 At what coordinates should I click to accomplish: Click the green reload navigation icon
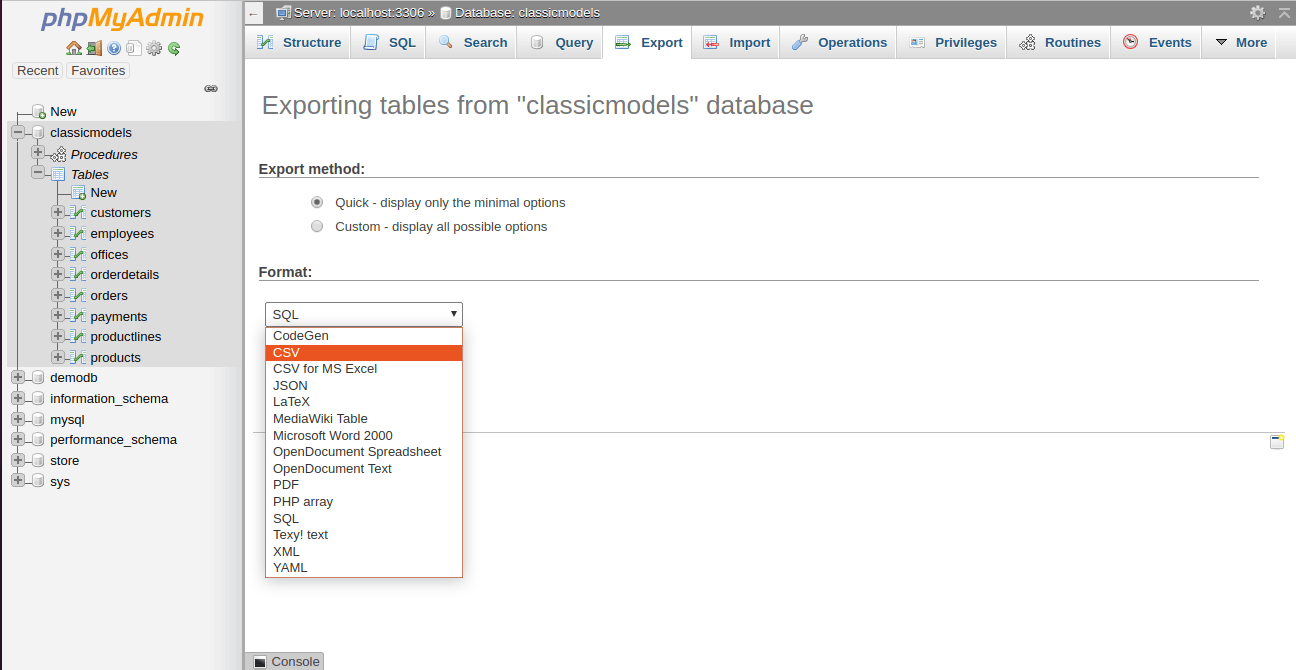[x=174, y=48]
